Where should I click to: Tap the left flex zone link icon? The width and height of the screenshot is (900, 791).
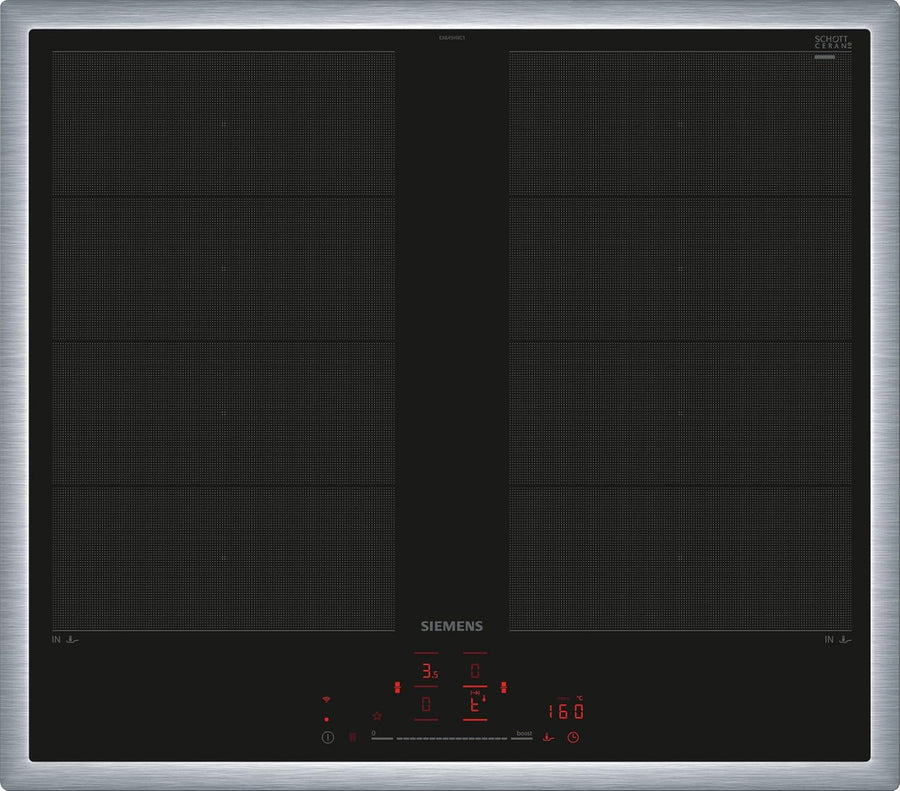coord(398,687)
